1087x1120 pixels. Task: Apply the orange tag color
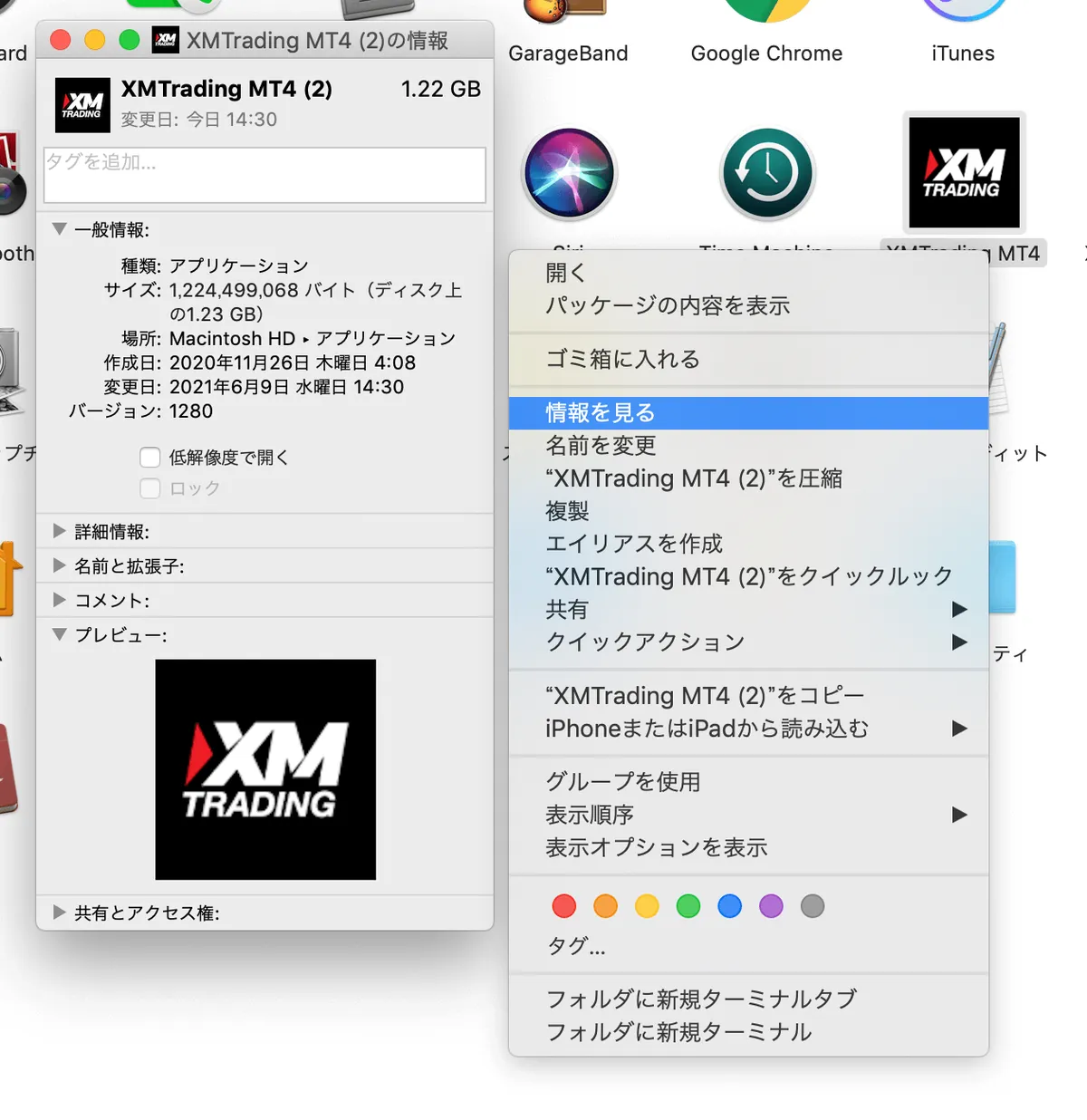pos(605,906)
